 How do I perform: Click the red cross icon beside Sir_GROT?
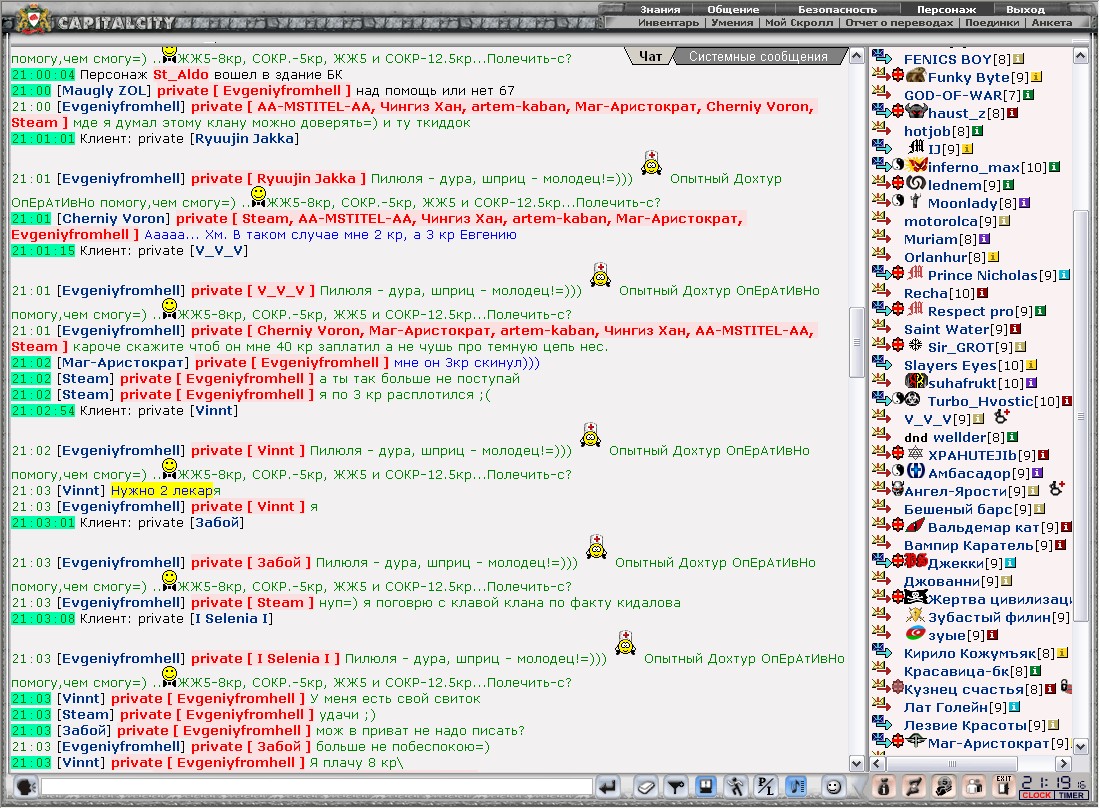pyautogui.click(x=897, y=345)
